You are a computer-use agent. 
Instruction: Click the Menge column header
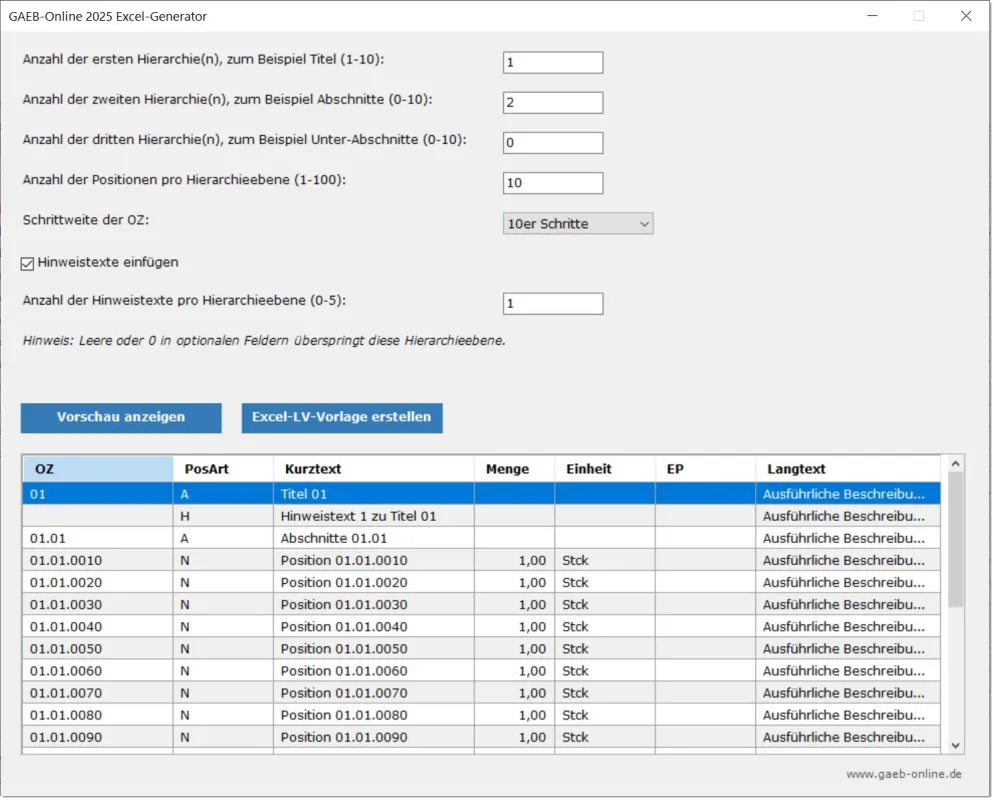pos(515,469)
